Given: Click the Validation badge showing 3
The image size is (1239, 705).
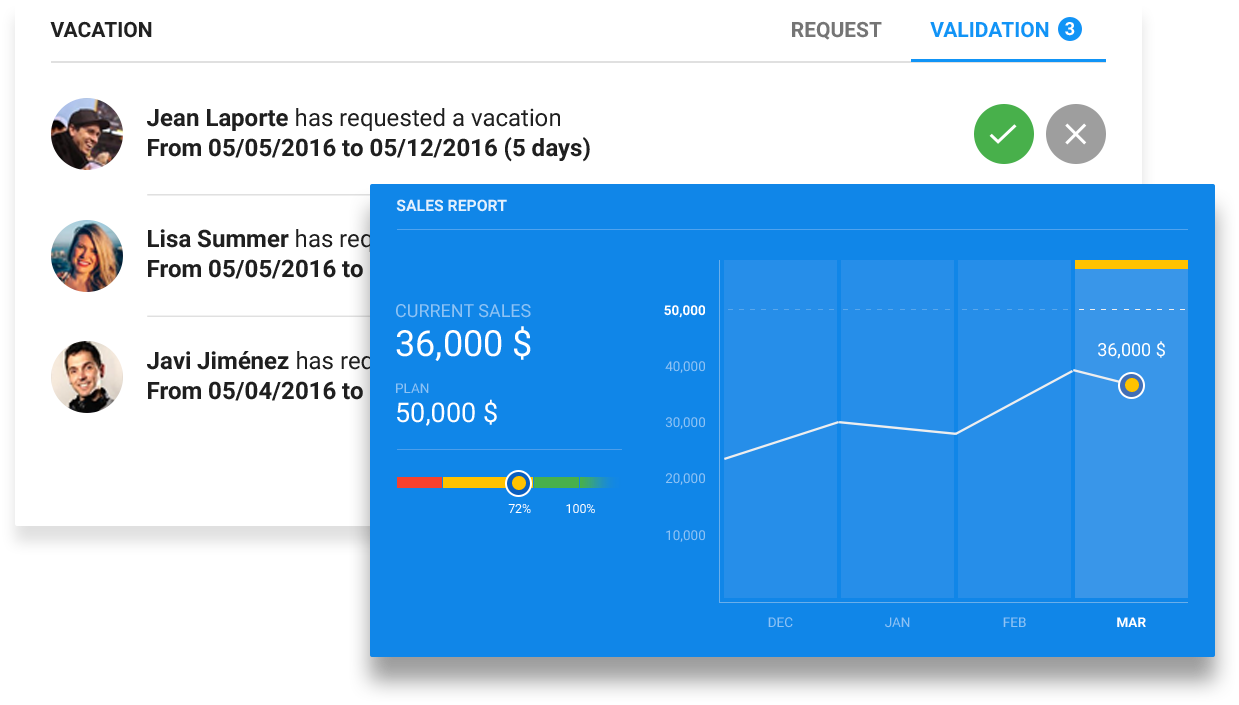Looking at the screenshot, I should [1069, 29].
